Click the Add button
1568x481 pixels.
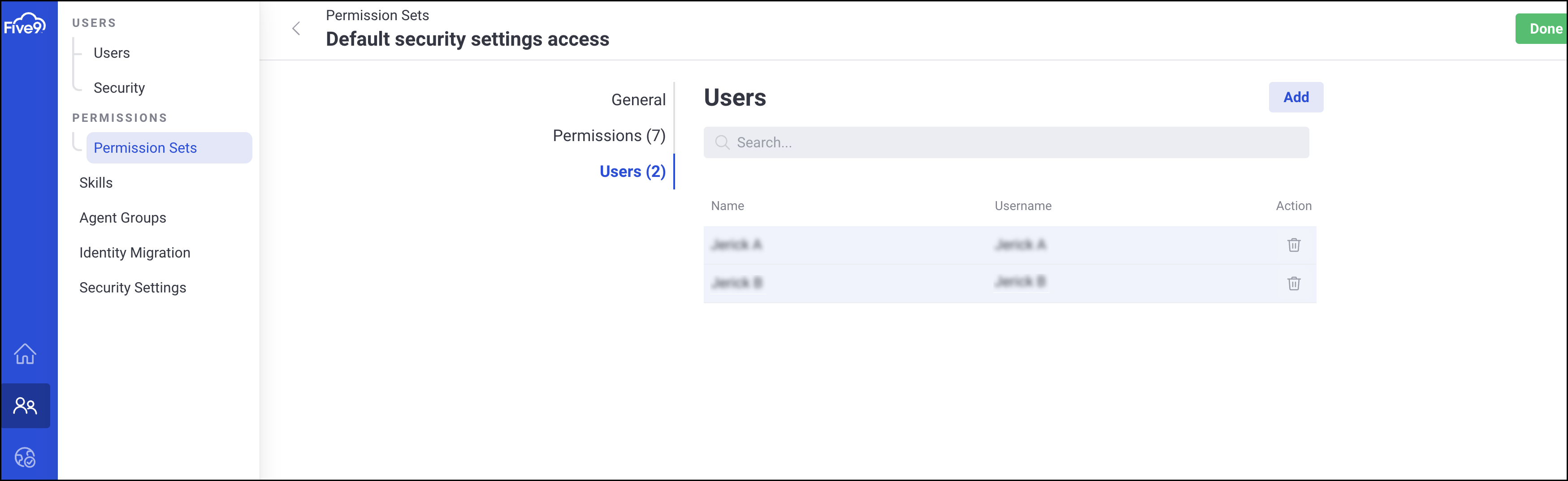[x=1296, y=97]
